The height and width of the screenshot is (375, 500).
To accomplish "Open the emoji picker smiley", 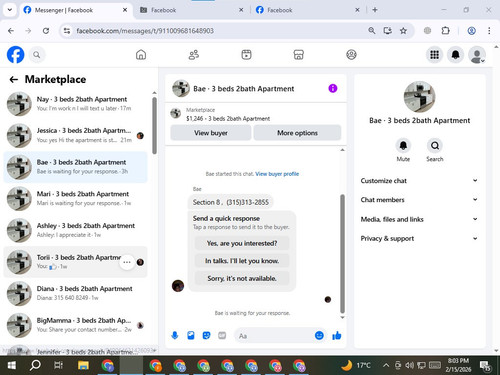I will tap(319, 336).
